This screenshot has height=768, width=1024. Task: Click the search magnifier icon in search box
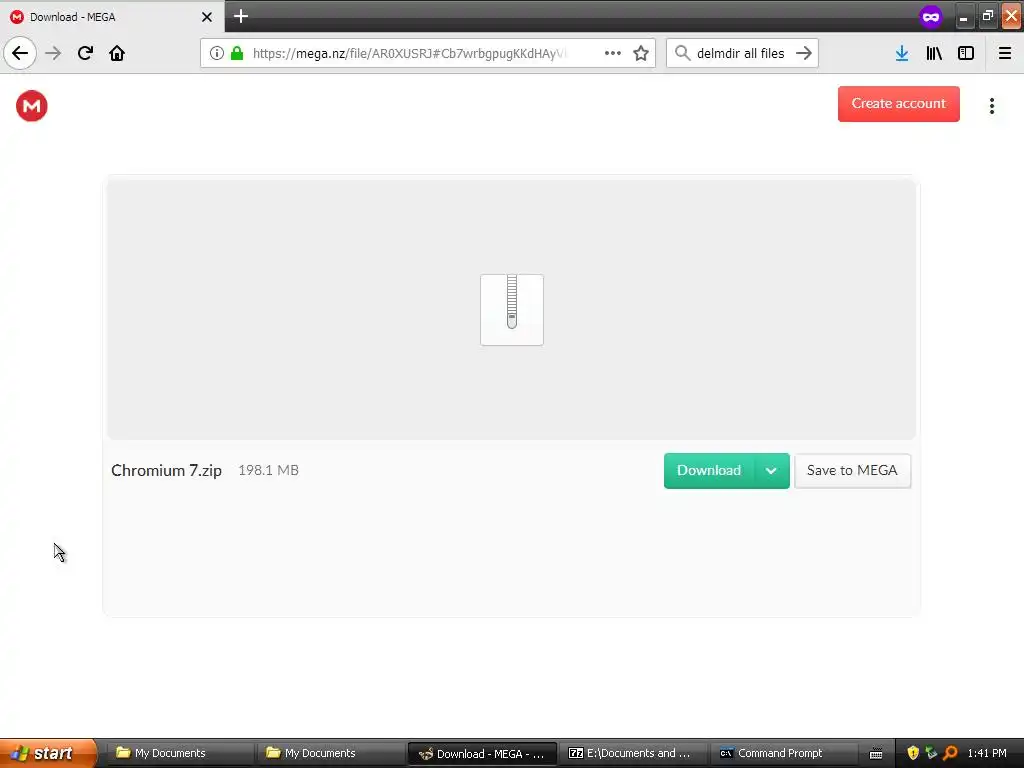click(682, 53)
